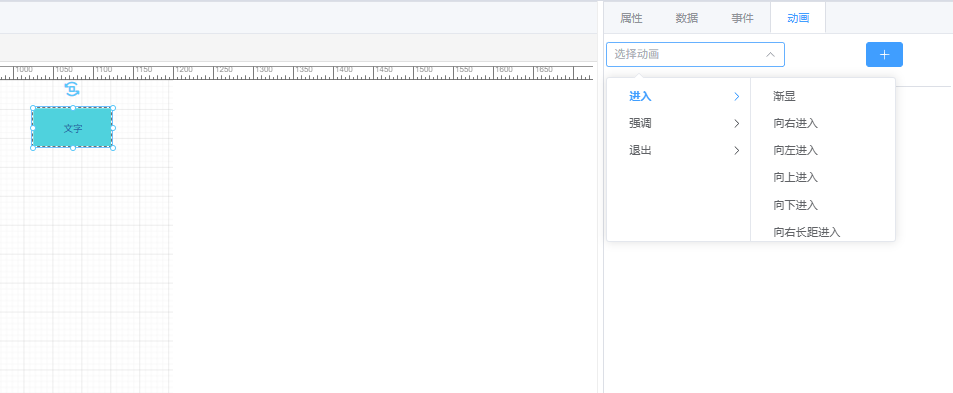Choose the 进入 animation category
The image size is (953, 393).
pyautogui.click(x=678, y=96)
